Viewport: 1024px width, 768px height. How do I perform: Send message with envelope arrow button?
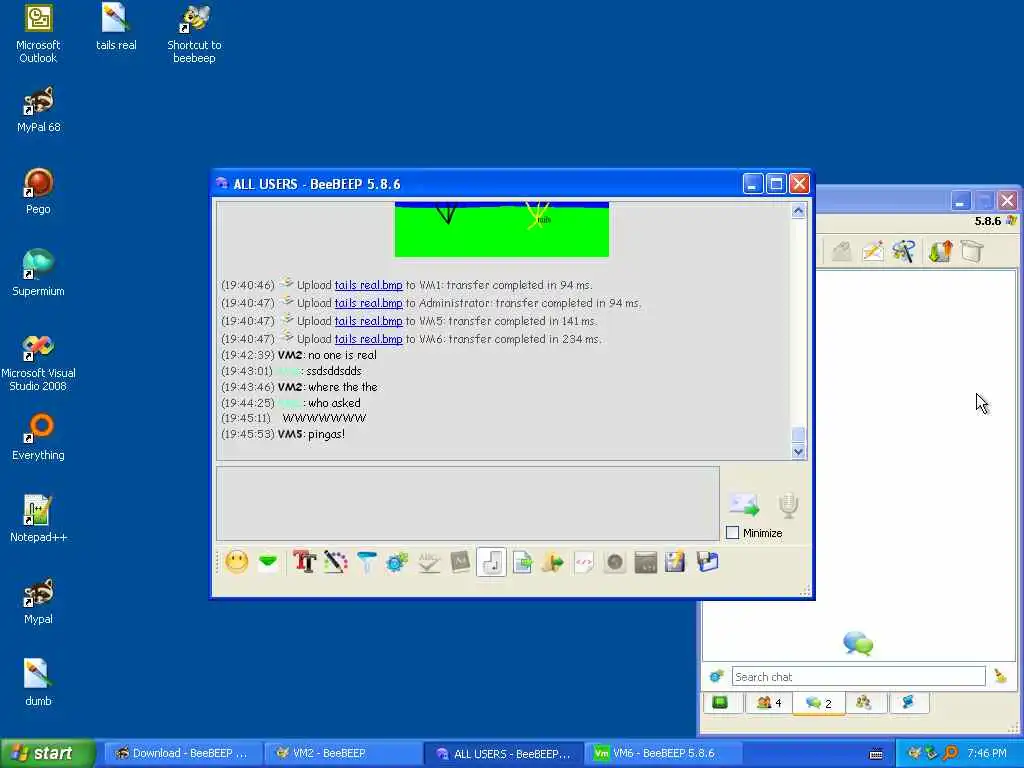click(x=744, y=504)
